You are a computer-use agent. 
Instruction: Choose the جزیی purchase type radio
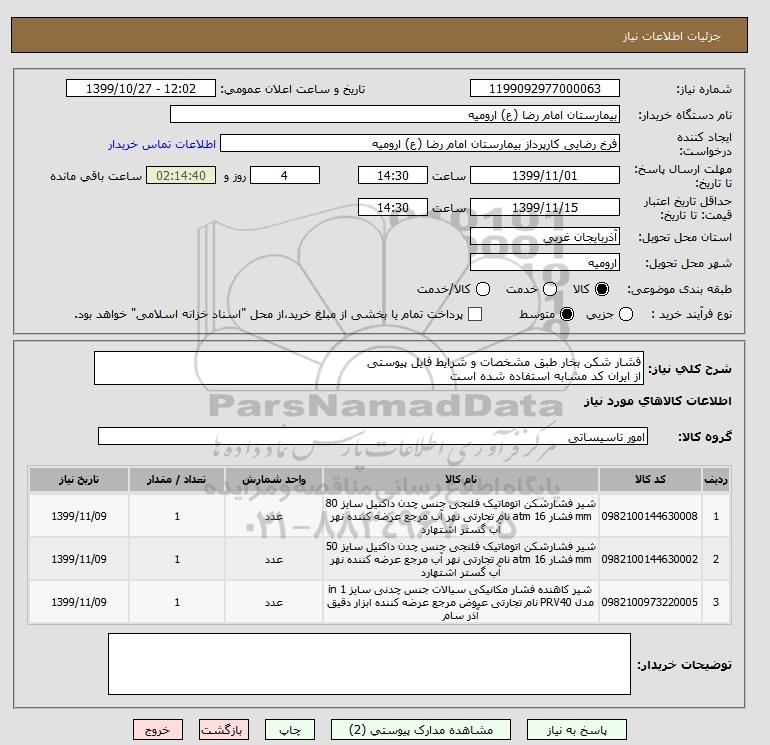626,314
